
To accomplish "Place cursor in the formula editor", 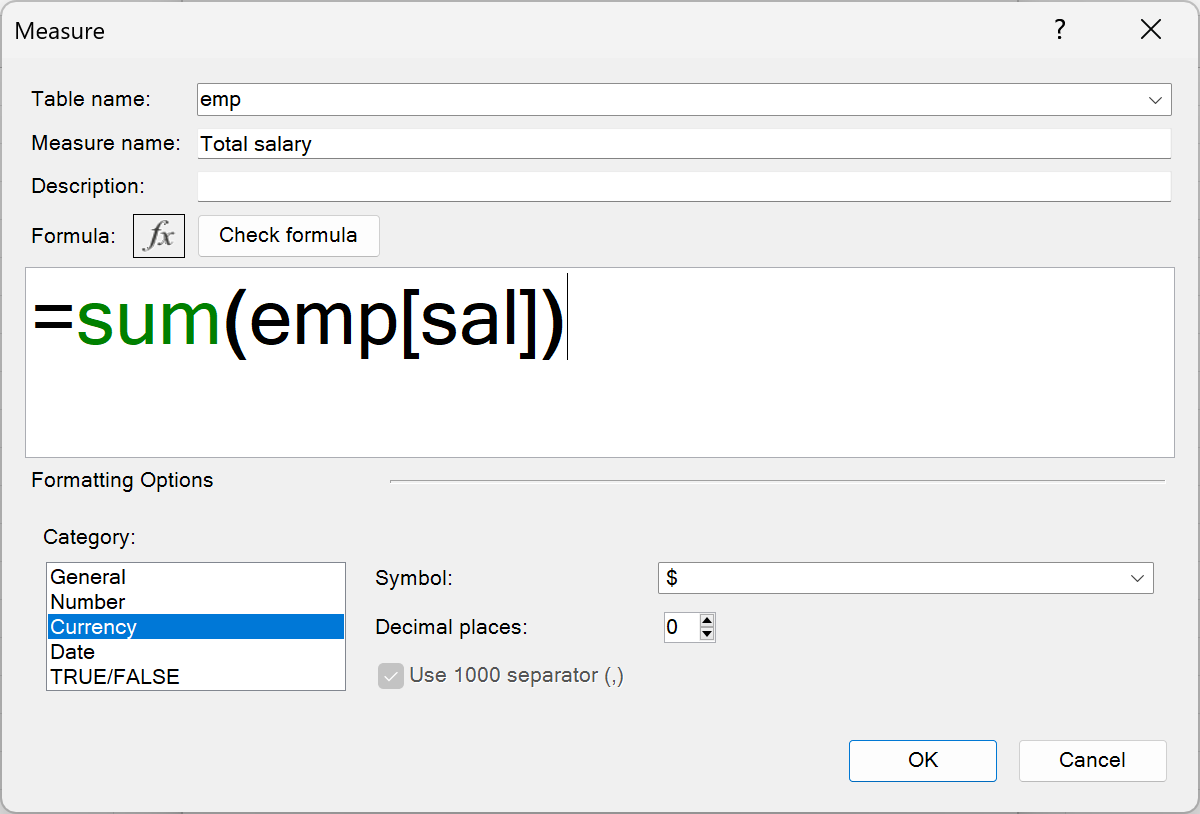I will tap(600, 360).
